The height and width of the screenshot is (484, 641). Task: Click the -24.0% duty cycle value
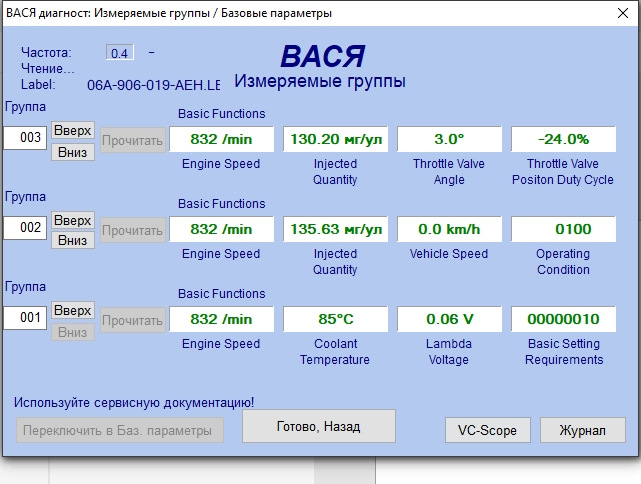(563, 139)
